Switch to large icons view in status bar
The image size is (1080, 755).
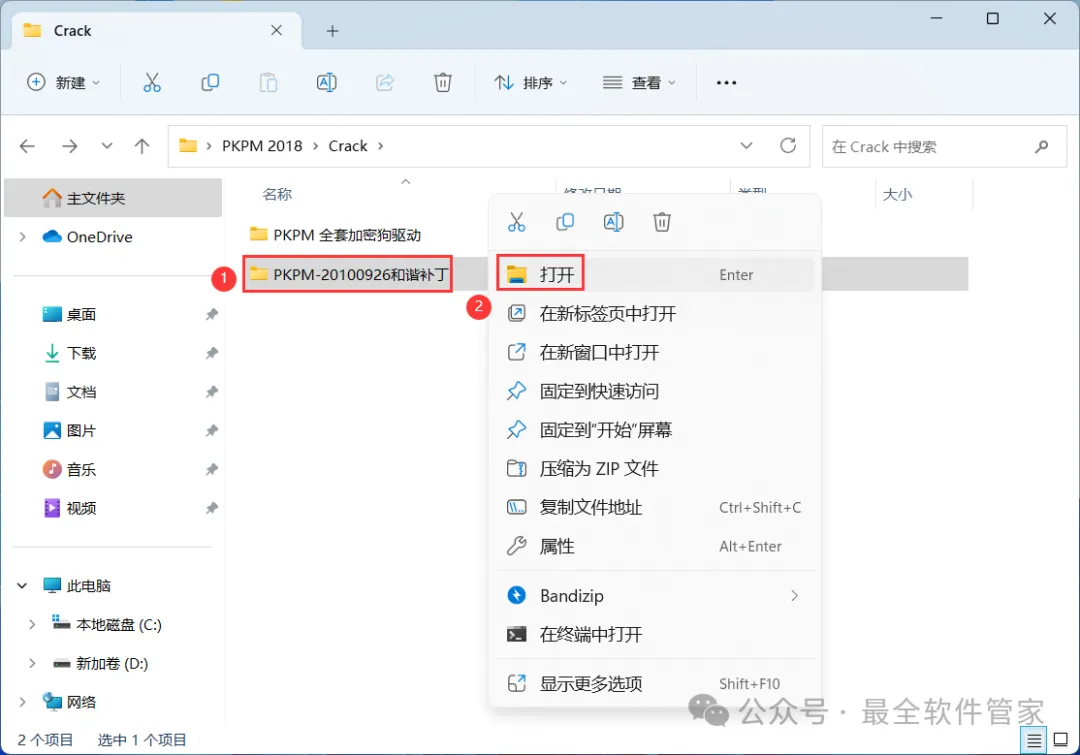click(x=1061, y=741)
